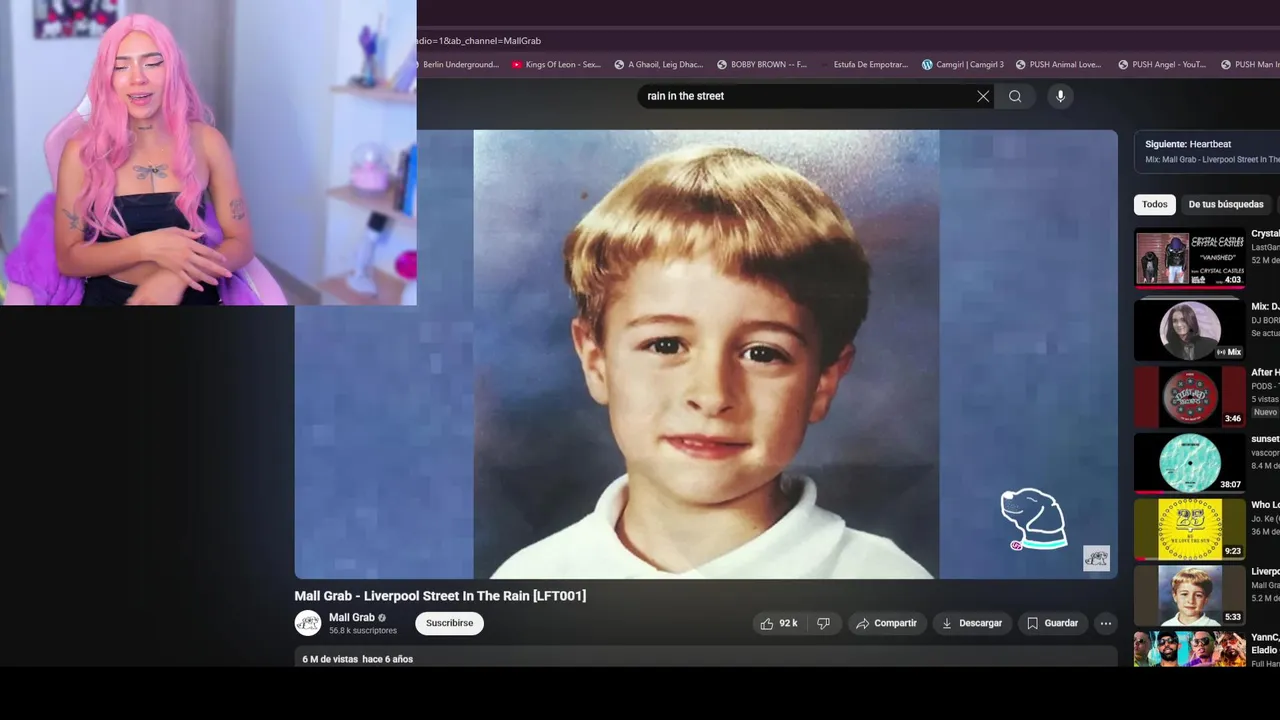1280x720 pixels.
Task: Open A Ghaoil, Leig Dhac bookmark
Action: (x=658, y=64)
